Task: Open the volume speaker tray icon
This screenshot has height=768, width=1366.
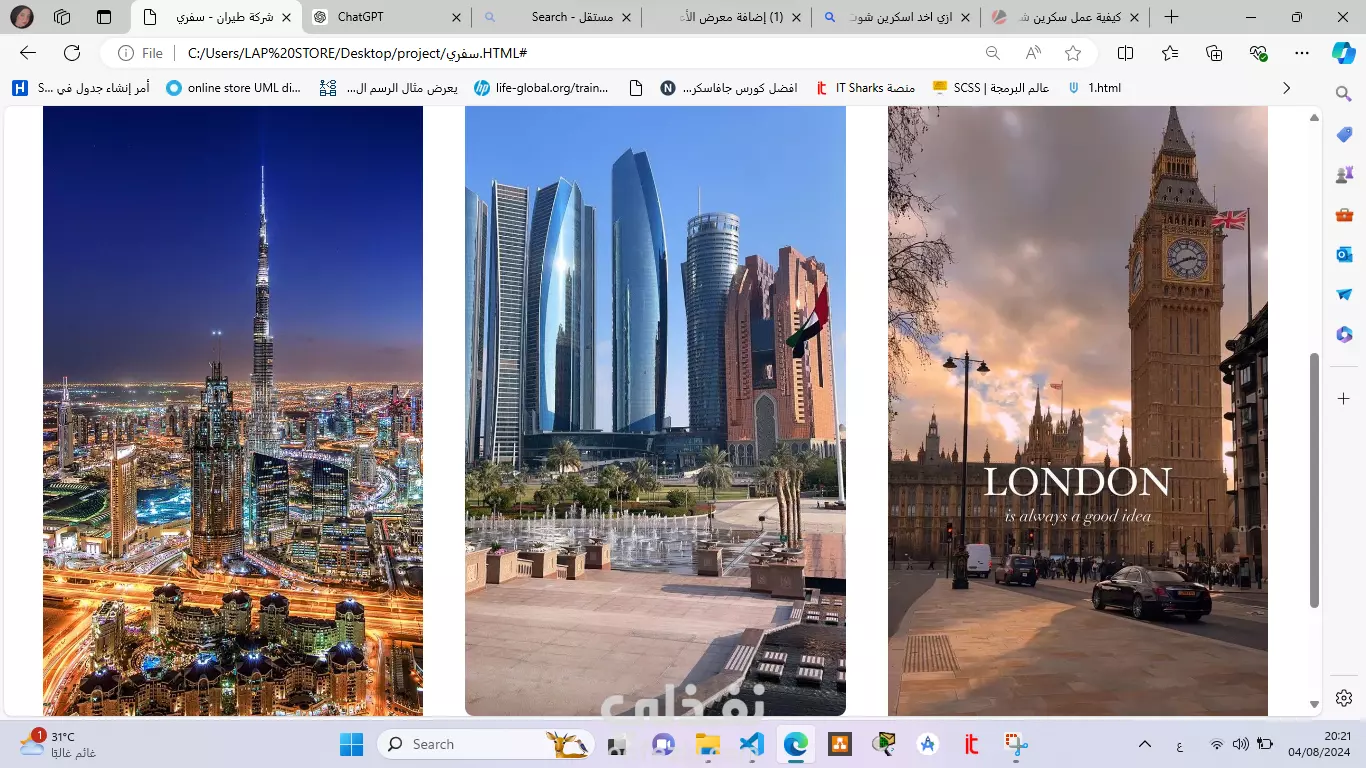Action: click(1241, 744)
